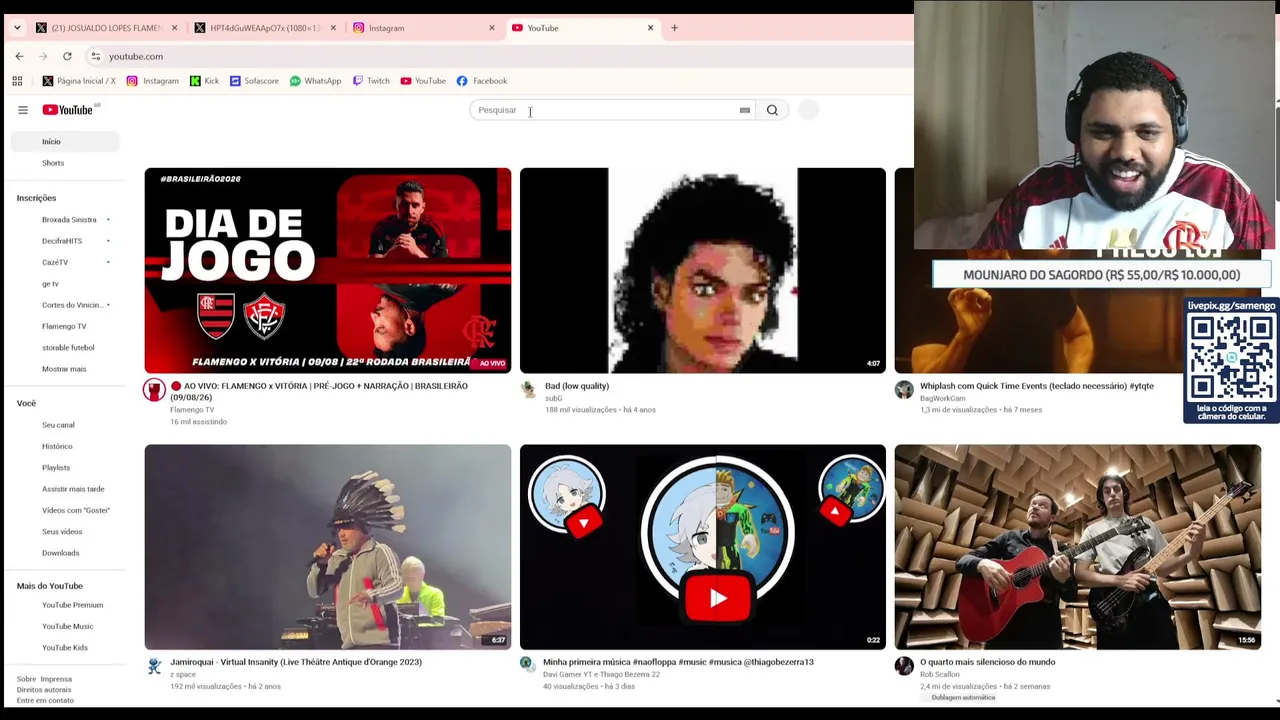Open Flamengo TV in the subscriptions sidebar
The height and width of the screenshot is (720, 1280).
(x=64, y=326)
